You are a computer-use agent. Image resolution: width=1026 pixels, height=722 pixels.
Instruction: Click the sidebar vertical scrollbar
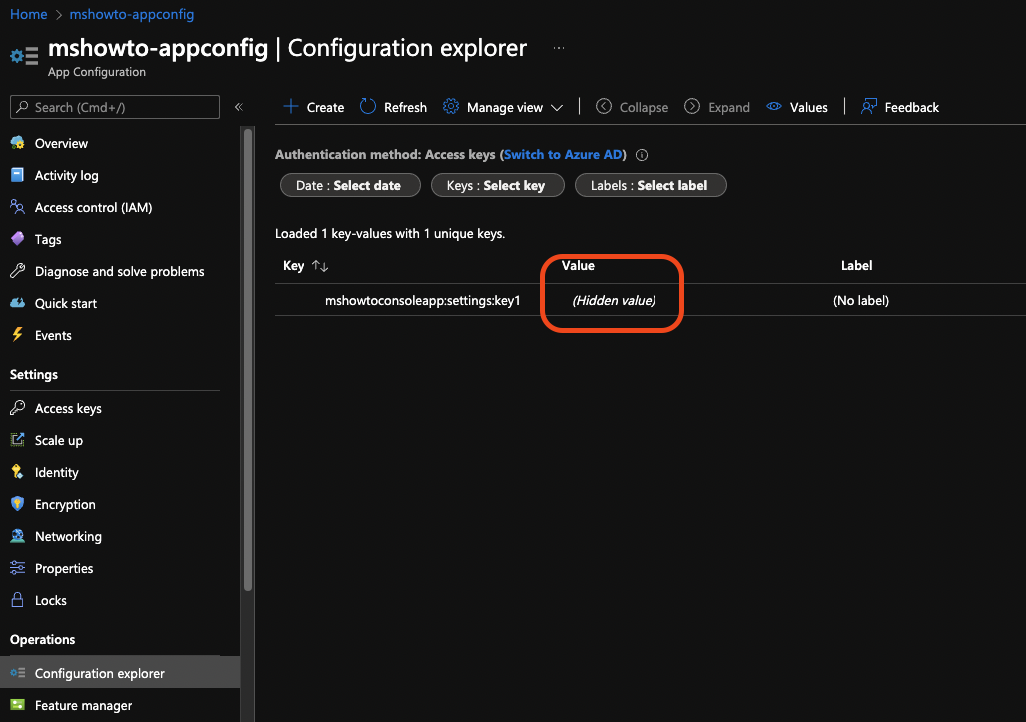pos(248,360)
